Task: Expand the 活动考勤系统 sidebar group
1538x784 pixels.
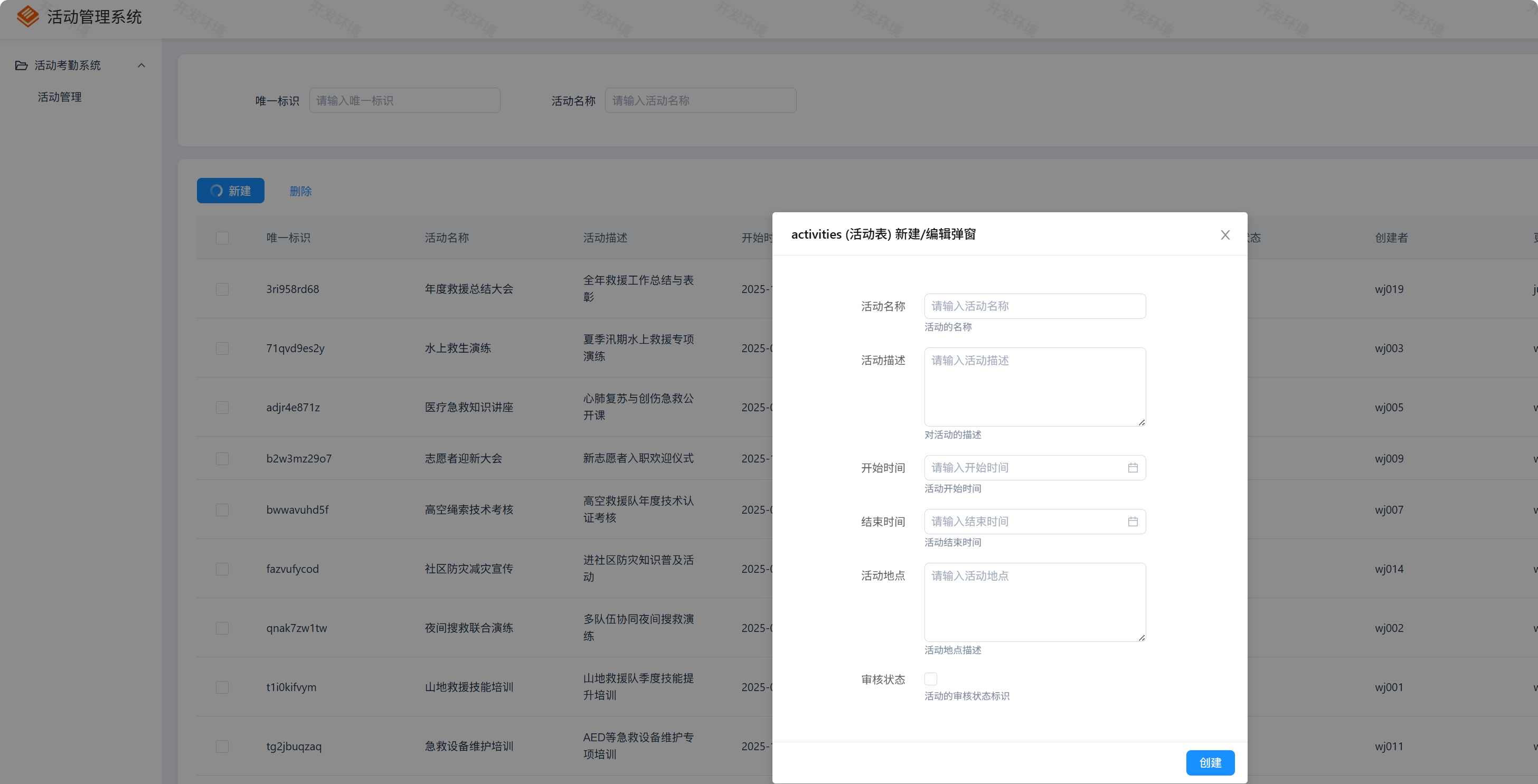Action: click(68, 65)
